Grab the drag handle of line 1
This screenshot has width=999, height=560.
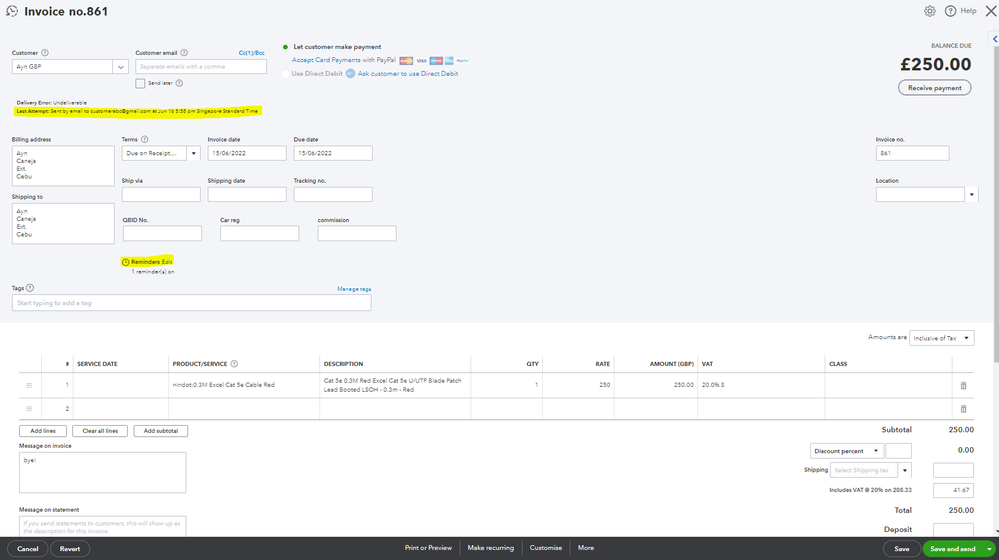coord(29,385)
